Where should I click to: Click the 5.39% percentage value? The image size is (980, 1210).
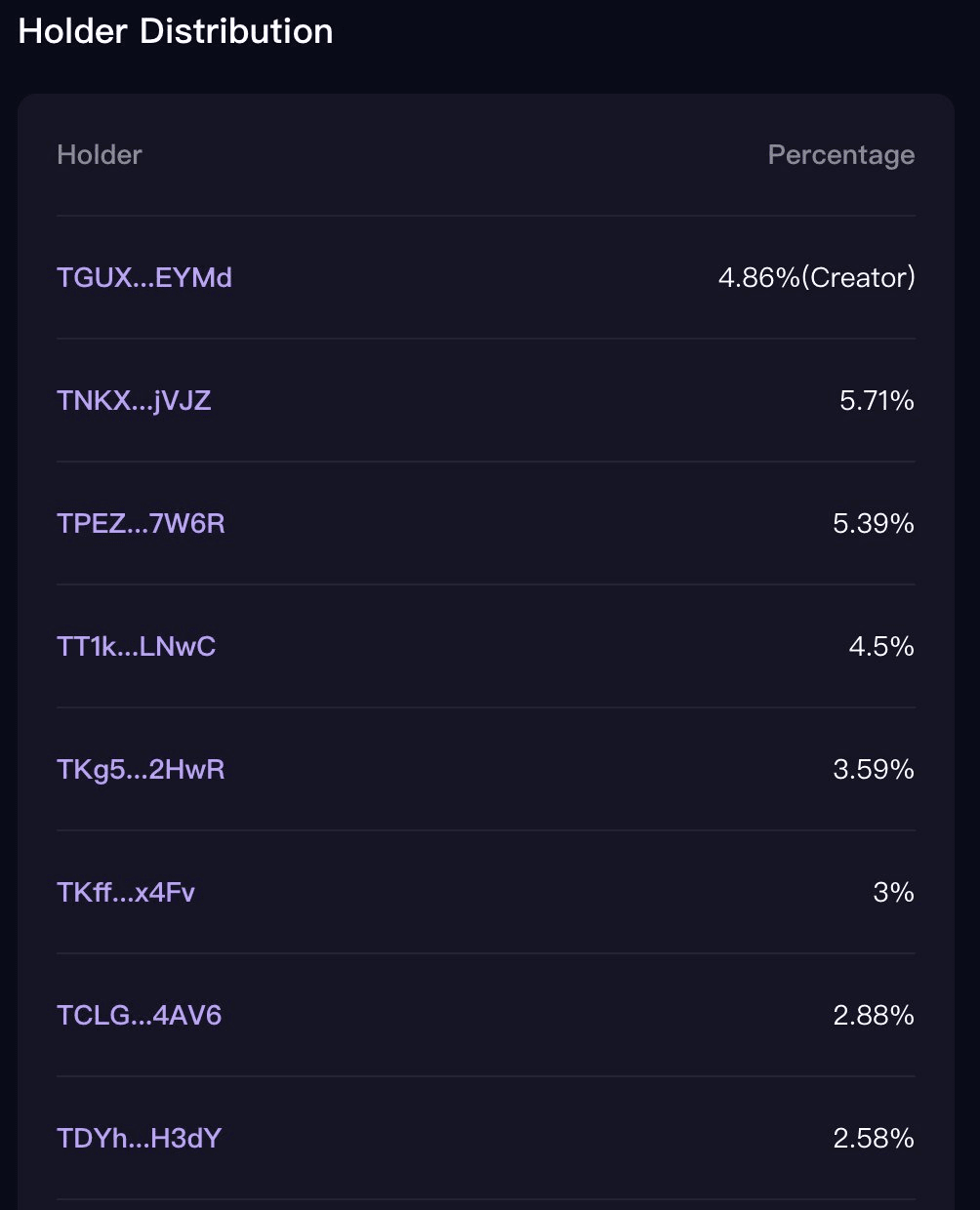(x=874, y=524)
